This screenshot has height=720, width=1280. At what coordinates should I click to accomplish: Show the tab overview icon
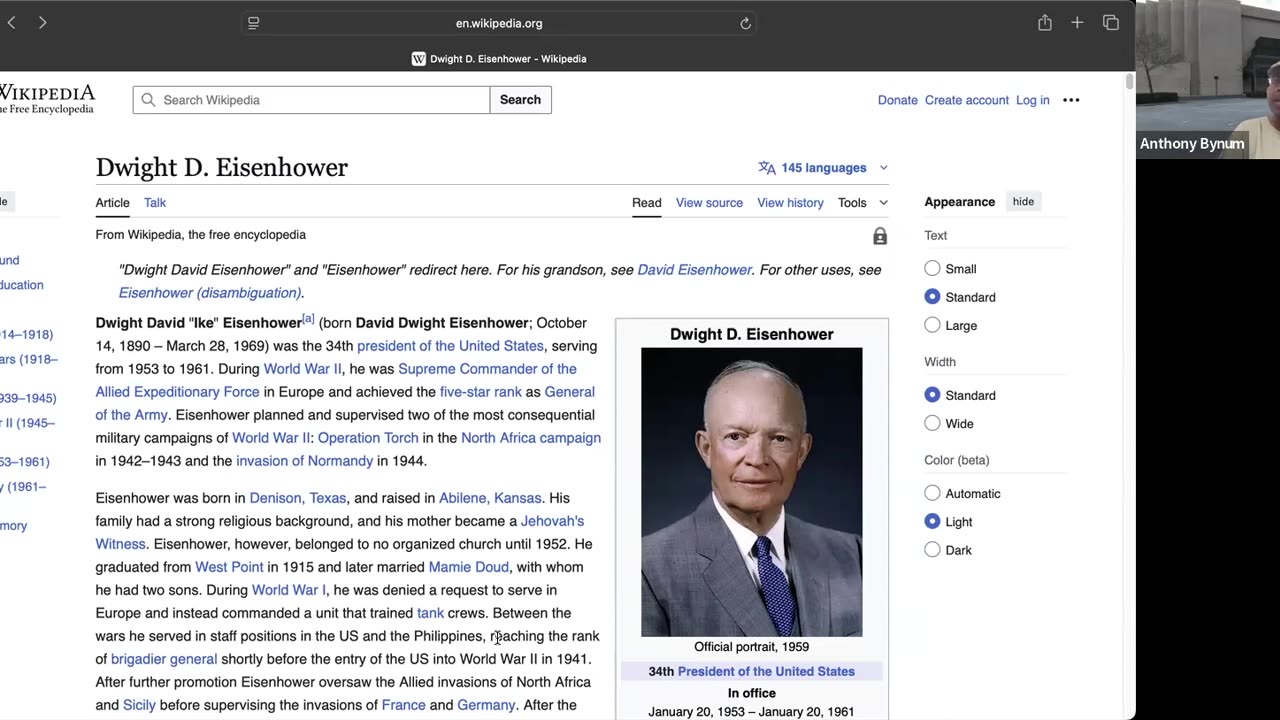tap(1111, 22)
